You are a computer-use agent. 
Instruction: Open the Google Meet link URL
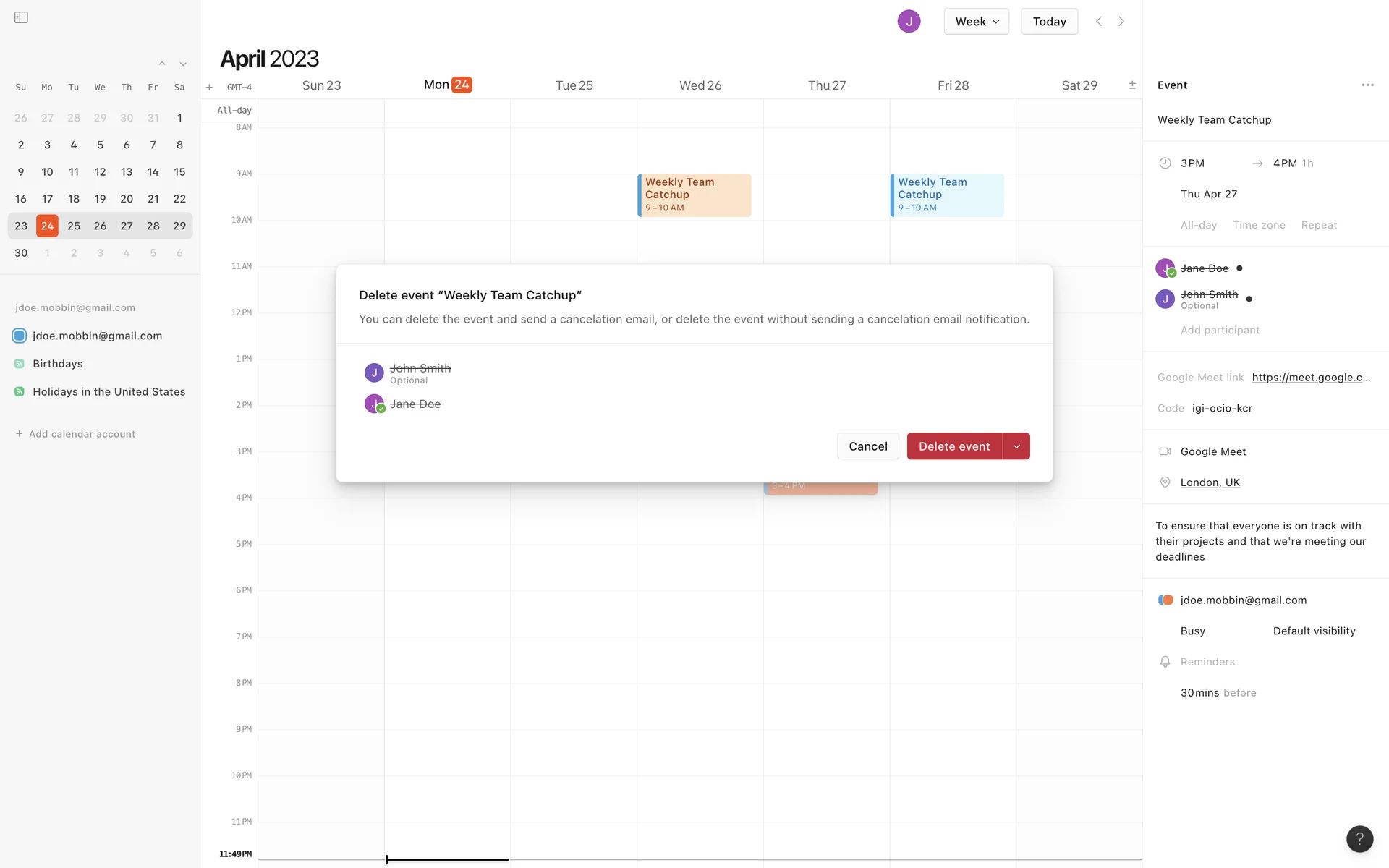[x=1311, y=378]
